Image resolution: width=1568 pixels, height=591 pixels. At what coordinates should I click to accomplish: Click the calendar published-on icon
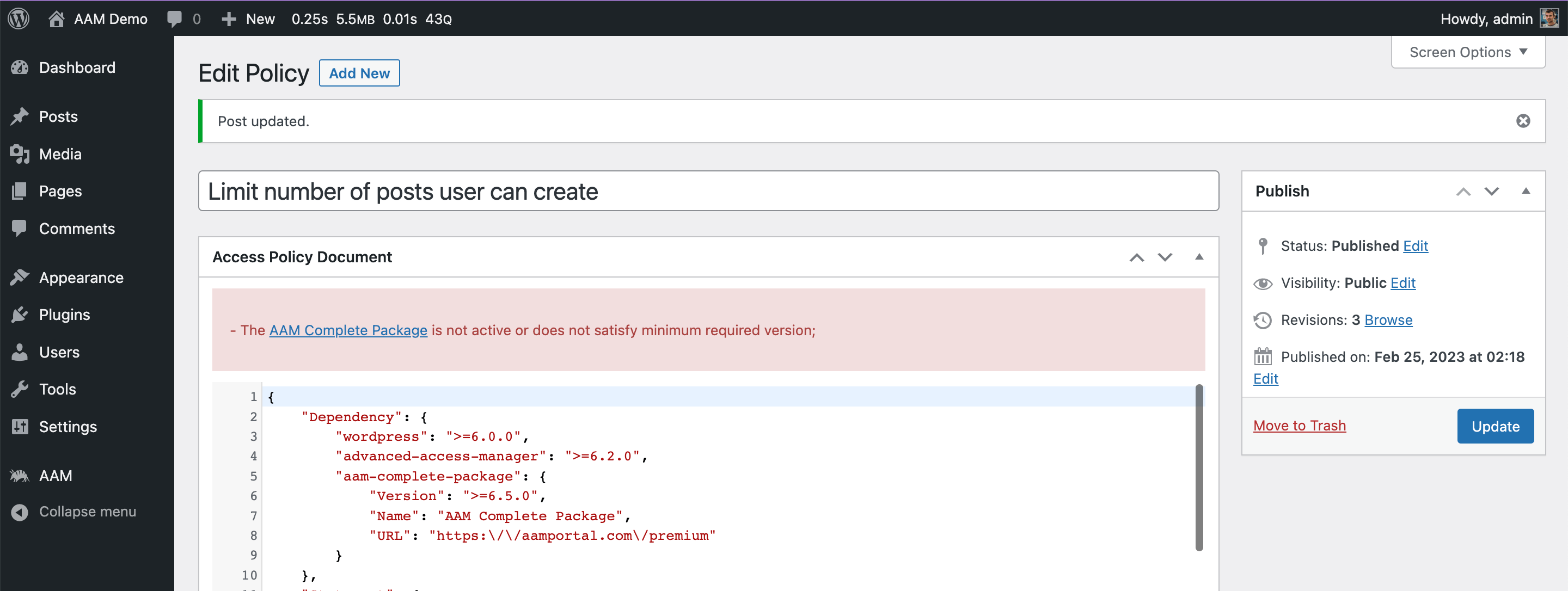tap(1263, 356)
